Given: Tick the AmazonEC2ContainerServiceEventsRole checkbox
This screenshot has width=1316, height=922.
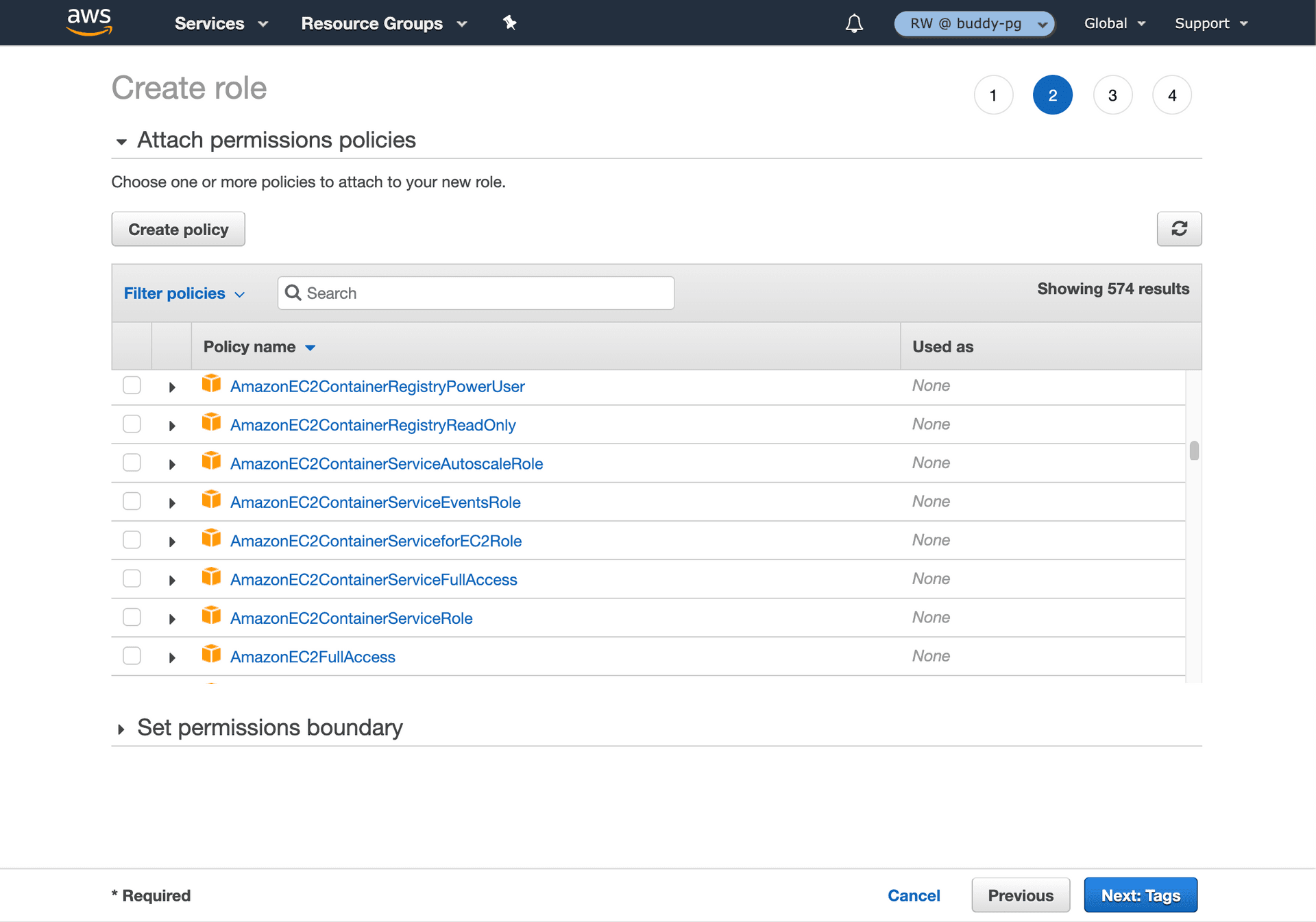Looking at the screenshot, I should [132, 501].
